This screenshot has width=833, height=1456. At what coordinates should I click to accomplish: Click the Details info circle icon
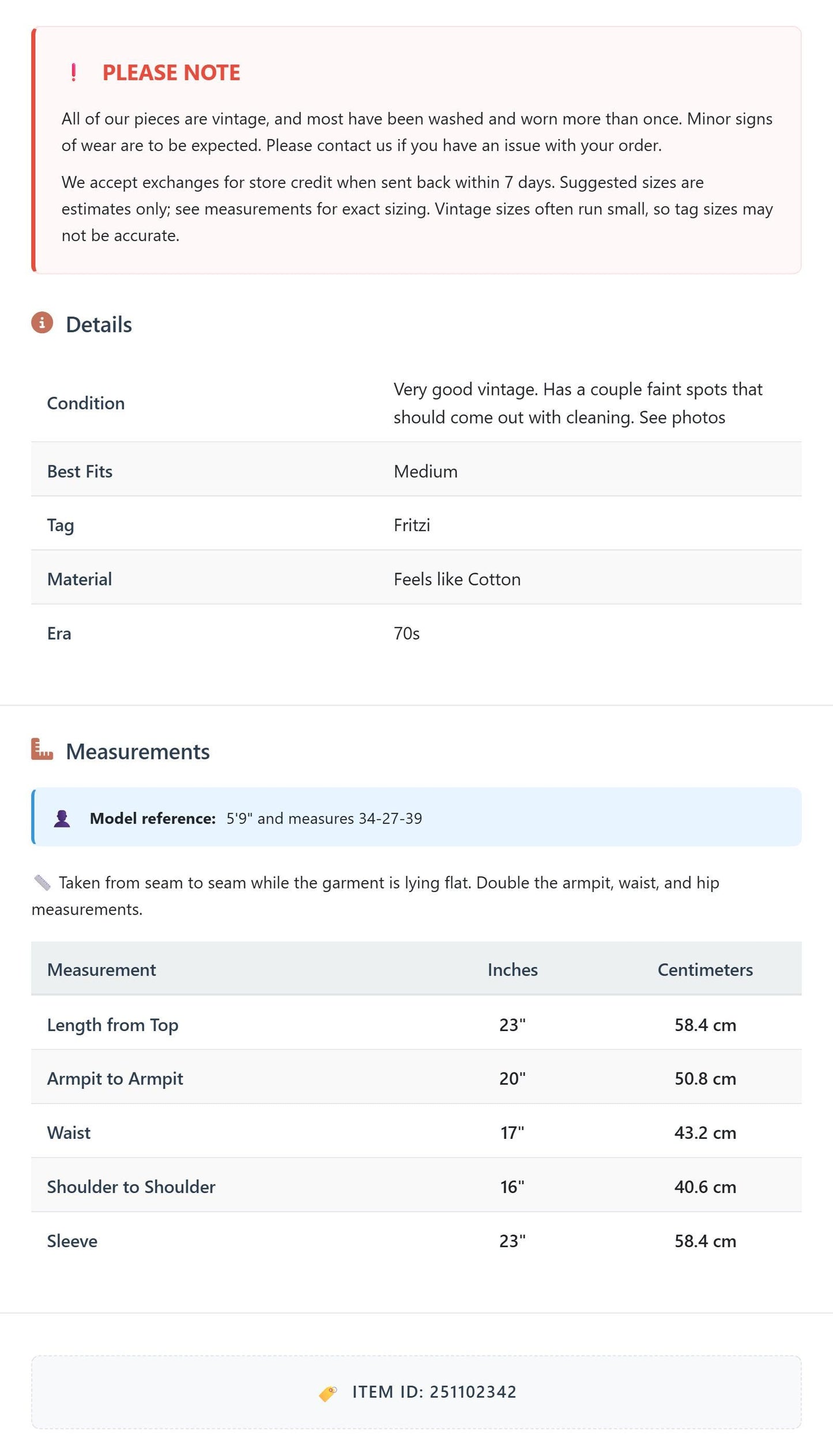coord(42,323)
